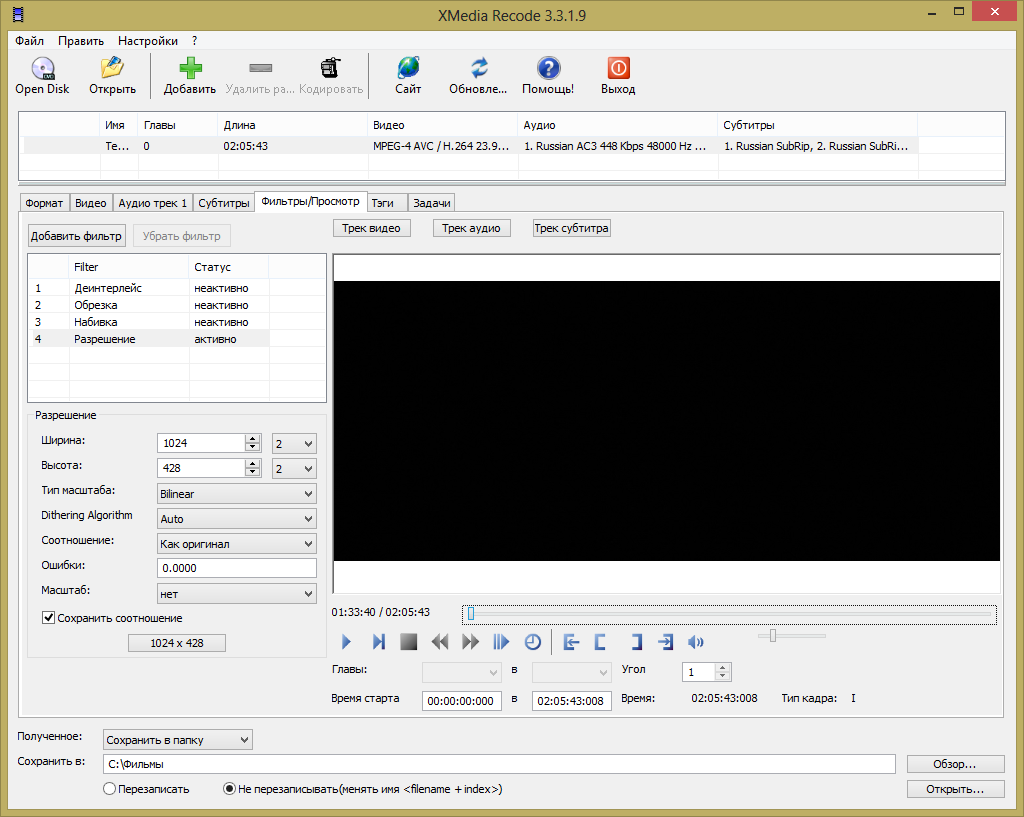The height and width of the screenshot is (817, 1024).
Task: Switch to the Субтитры tab
Action: (224, 203)
